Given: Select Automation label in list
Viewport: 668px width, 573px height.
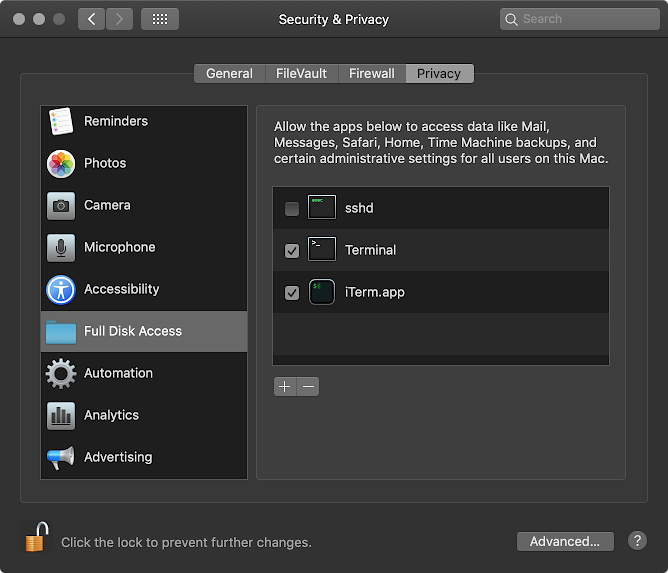Looking at the screenshot, I should (118, 373).
